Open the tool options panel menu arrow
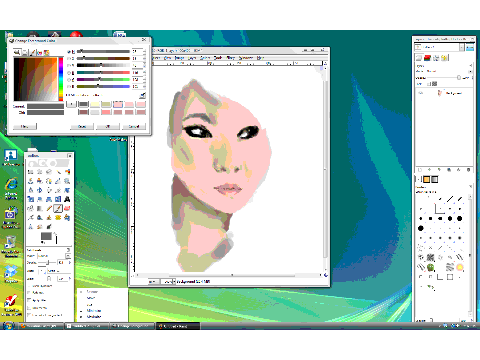Image resolution: width=480 pixels, height=360 pixels. 68,250
